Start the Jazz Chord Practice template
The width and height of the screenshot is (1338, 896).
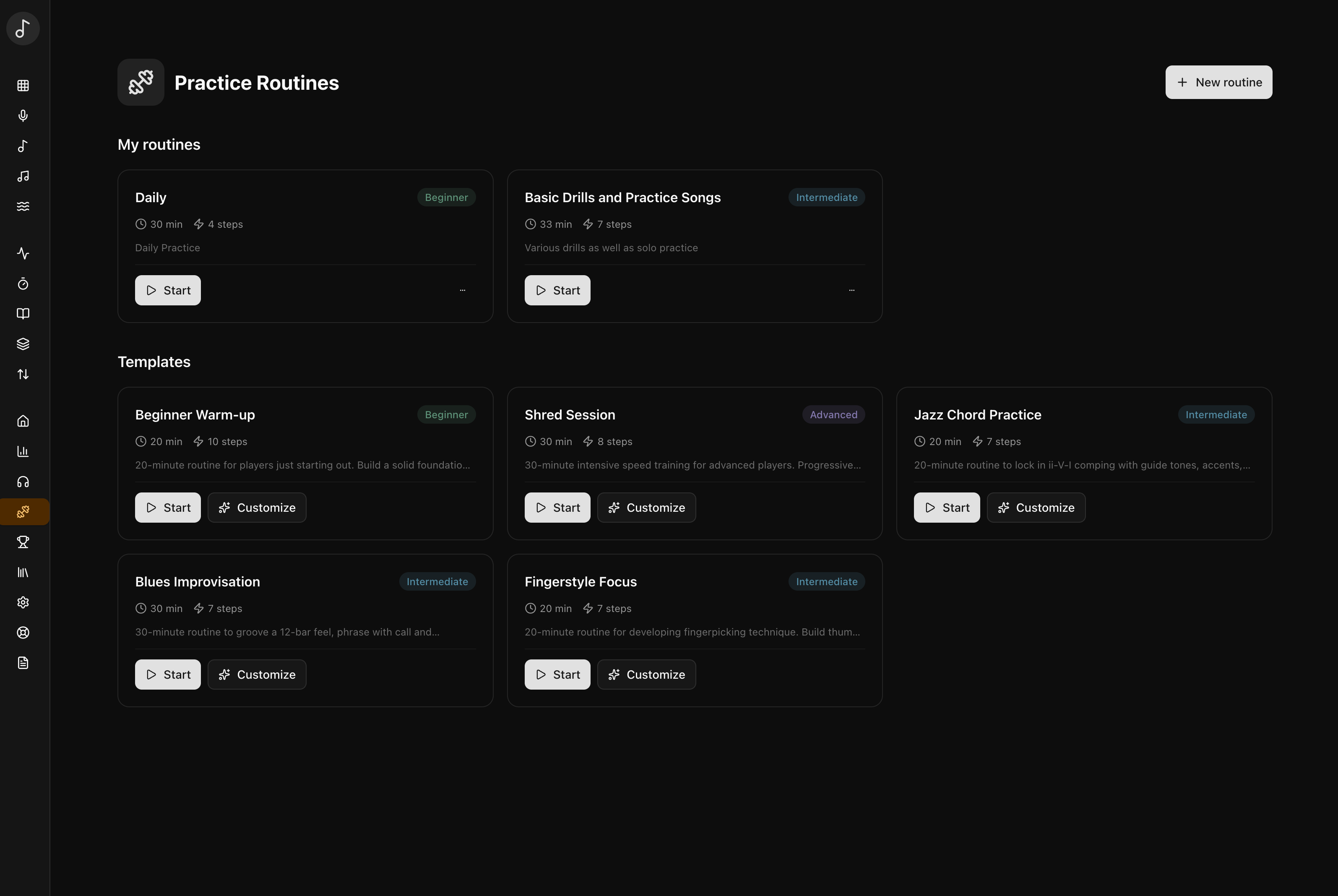pyautogui.click(x=946, y=508)
